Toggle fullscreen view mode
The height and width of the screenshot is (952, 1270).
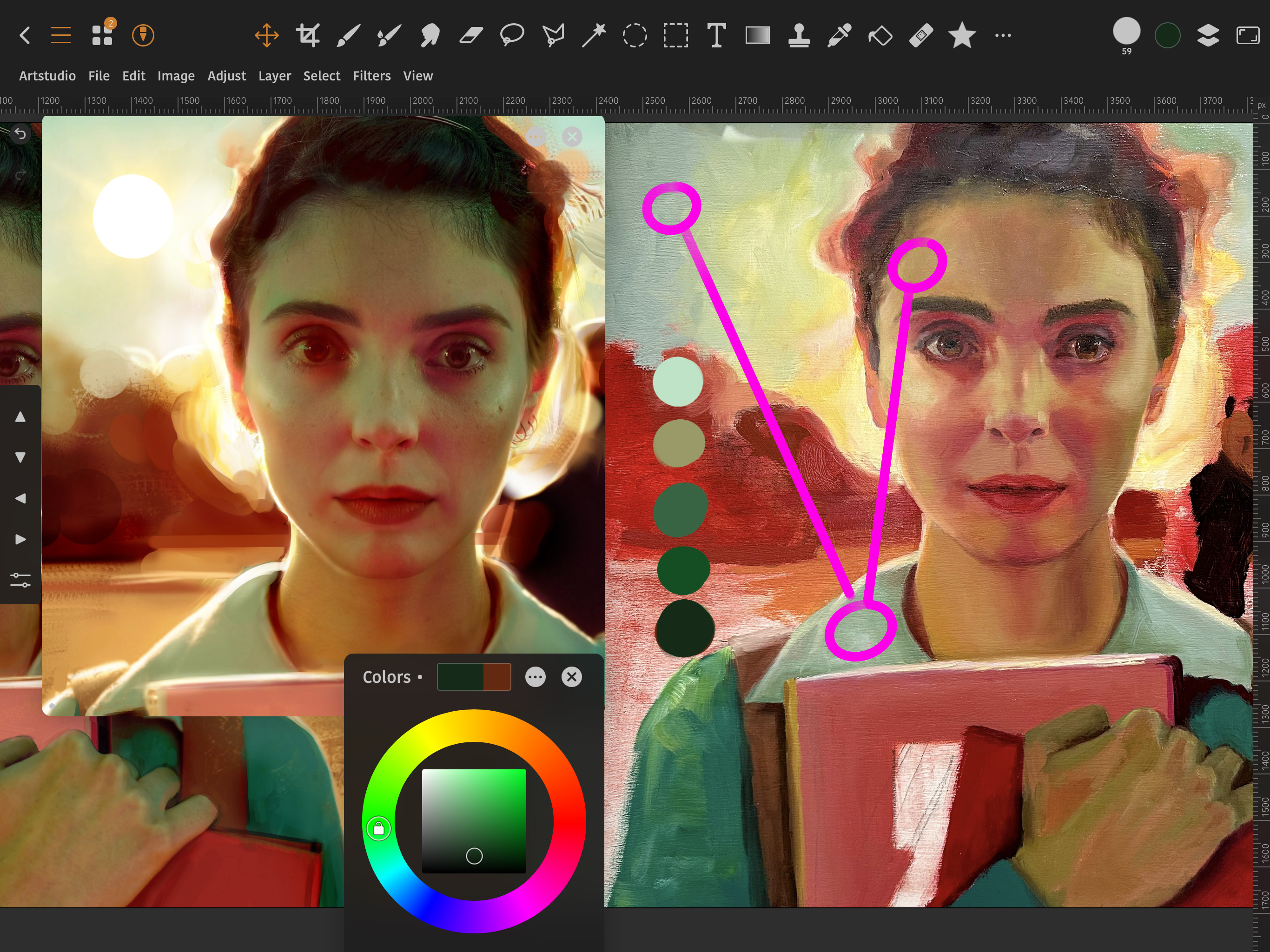(x=1247, y=36)
